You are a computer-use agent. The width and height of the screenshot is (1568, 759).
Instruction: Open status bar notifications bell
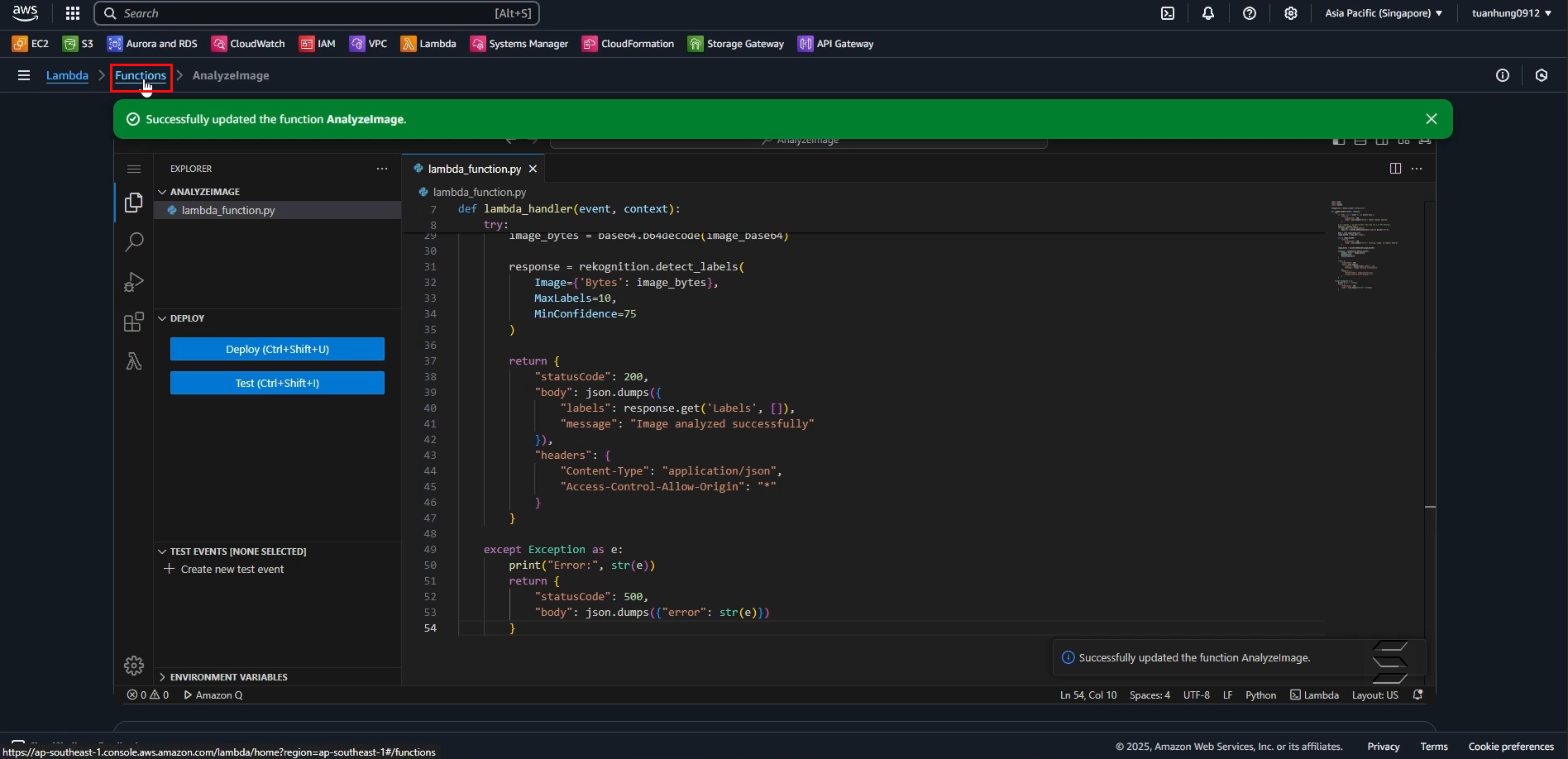pos(1418,695)
